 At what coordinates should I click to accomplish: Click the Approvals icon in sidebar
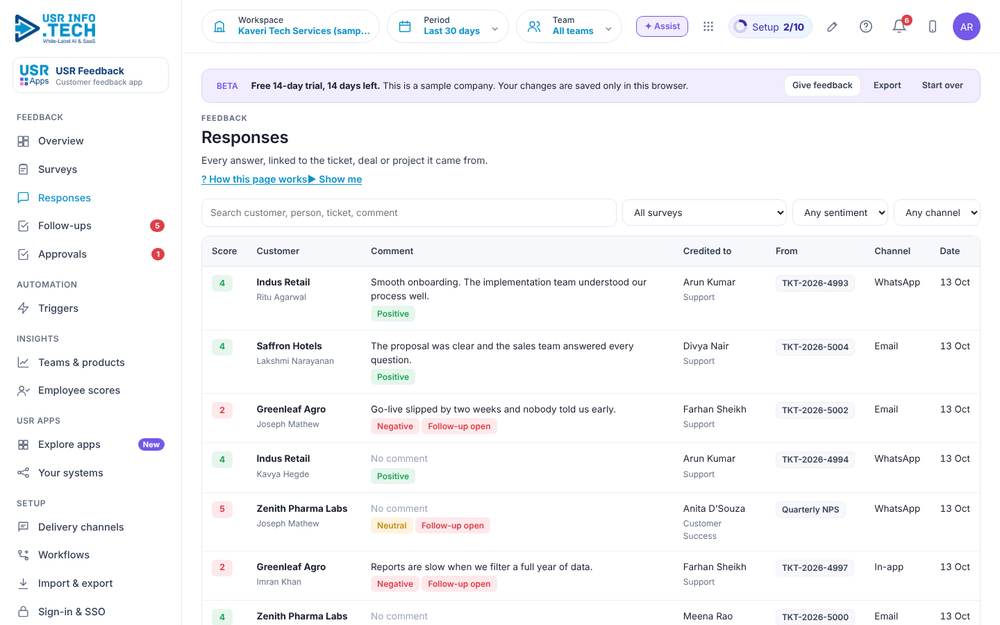[23, 254]
